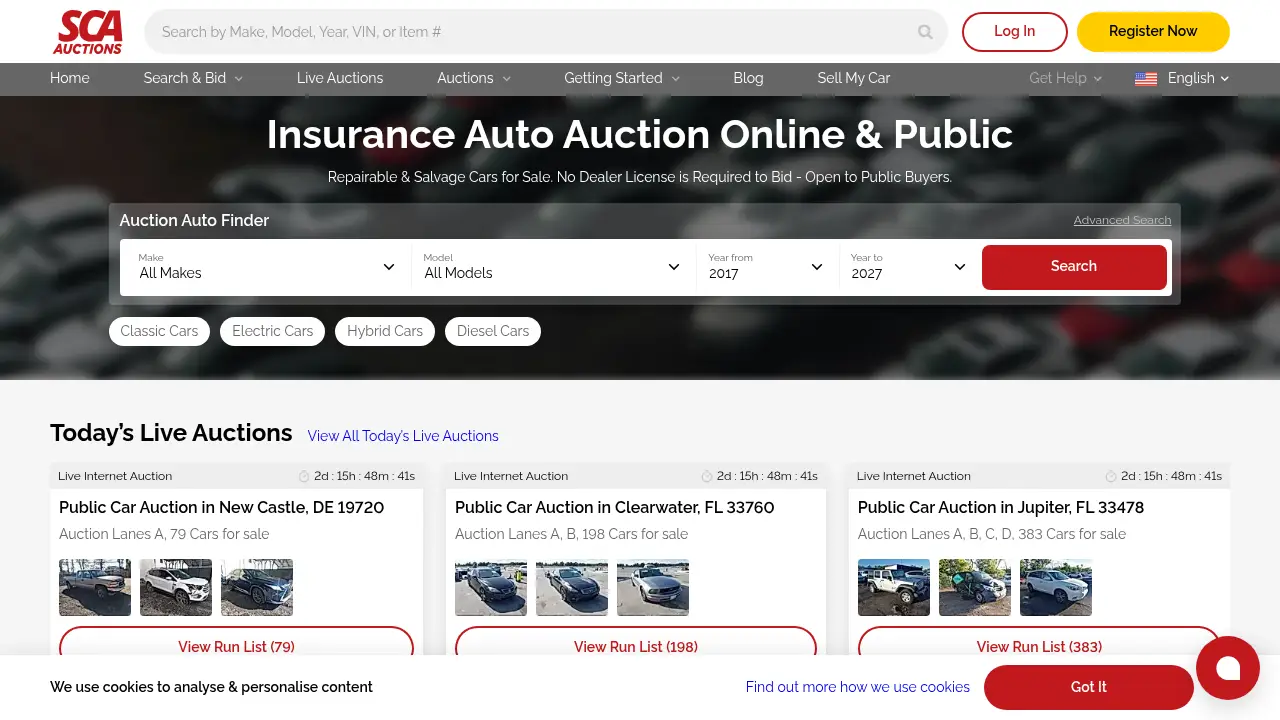1280x720 pixels.
Task: Open the Auctions nav menu
Action: (x=474, y=78)
